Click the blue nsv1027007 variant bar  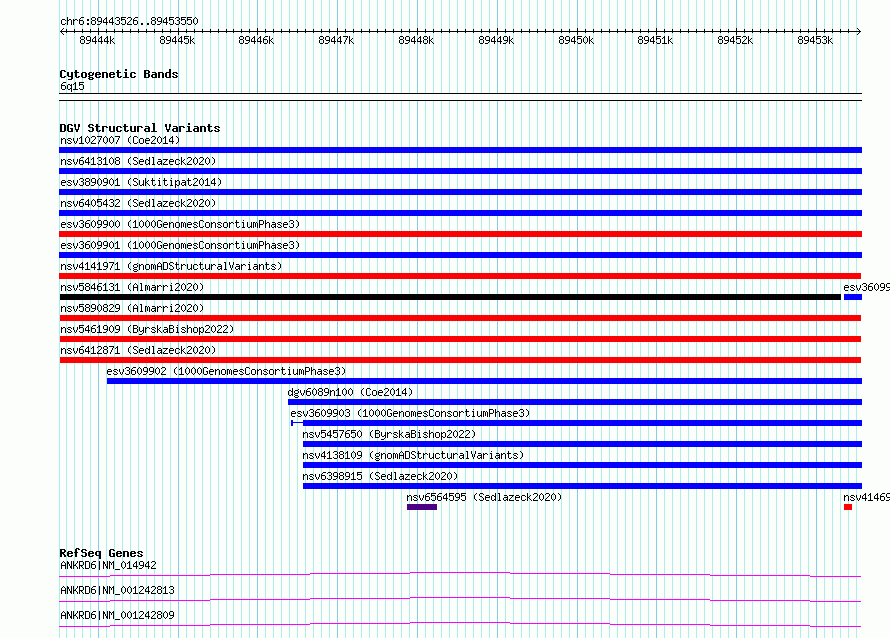[x=460, y=150]
